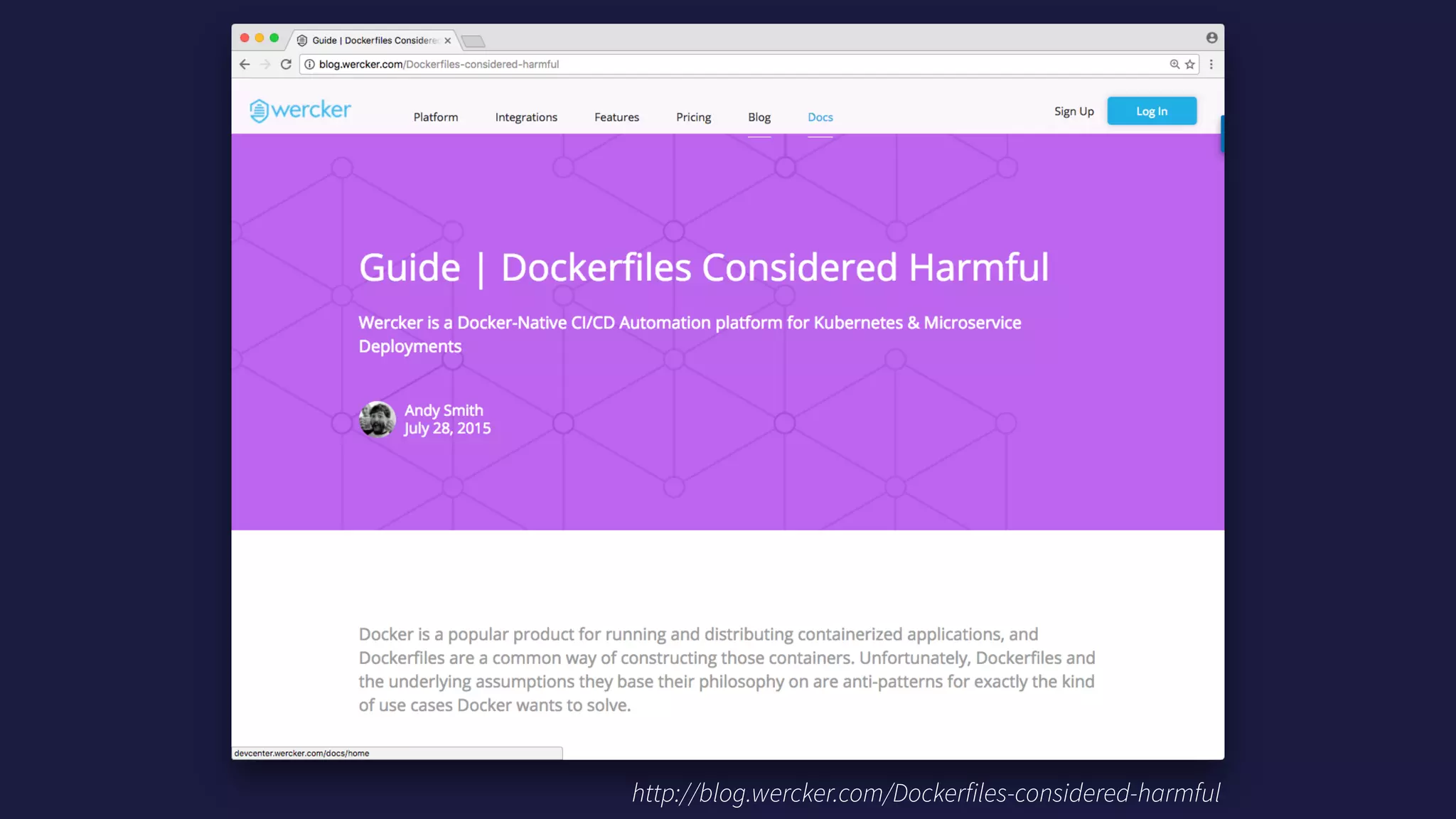Click the browser back arrow

tap(245, 64)
